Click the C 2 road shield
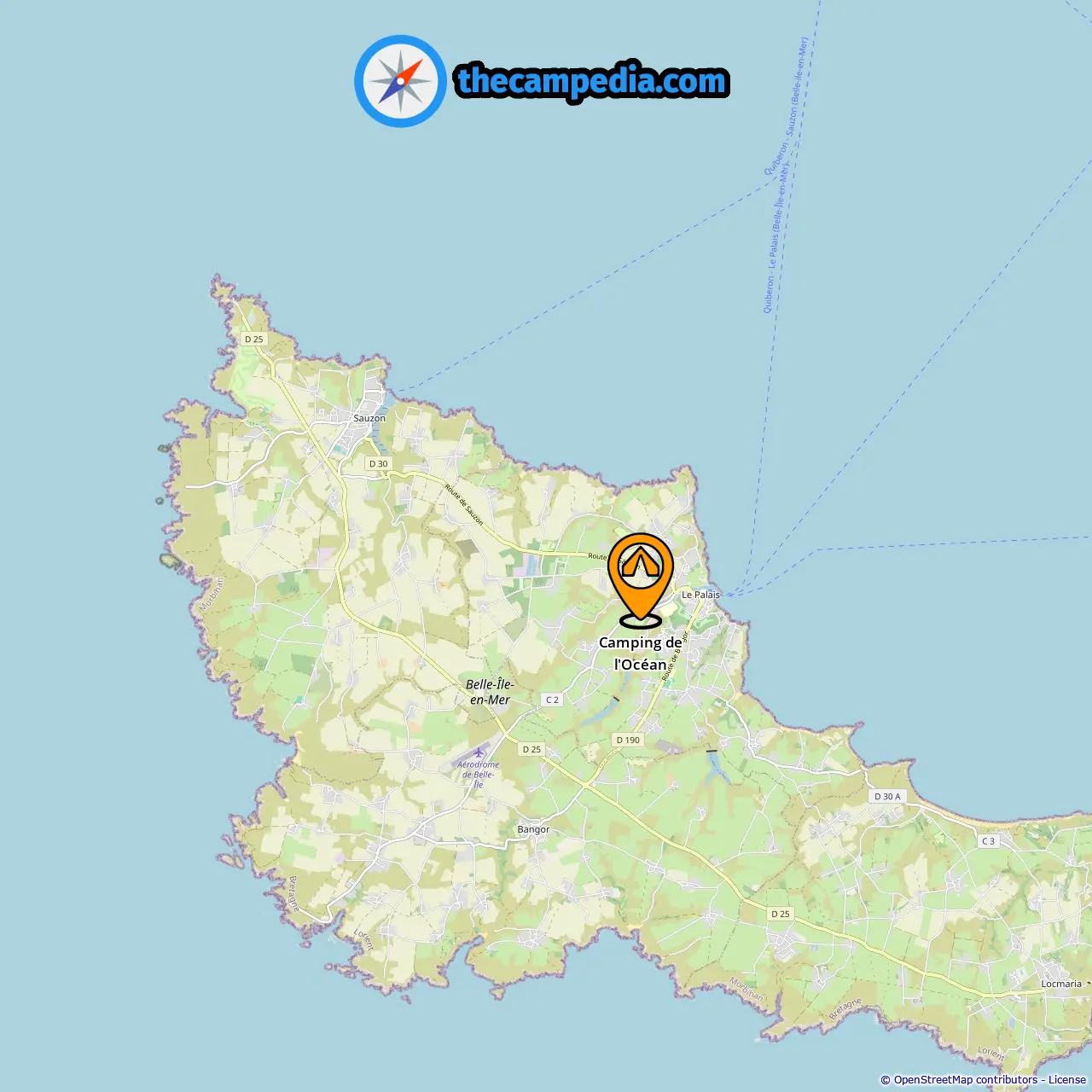The image size is (1092, 1092). pos(553,700)
